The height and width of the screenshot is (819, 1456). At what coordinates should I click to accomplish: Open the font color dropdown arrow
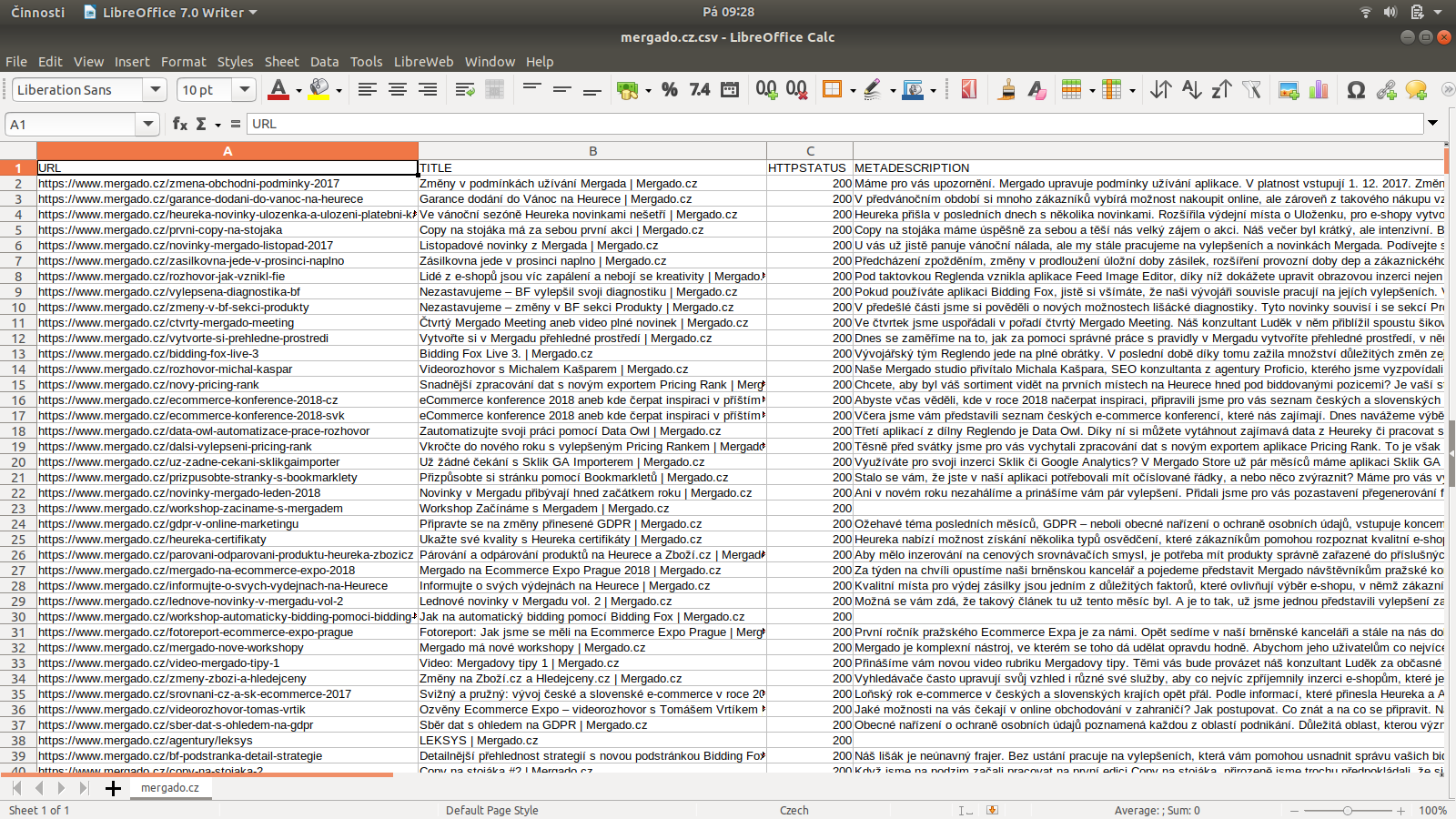tap(298, 90)
